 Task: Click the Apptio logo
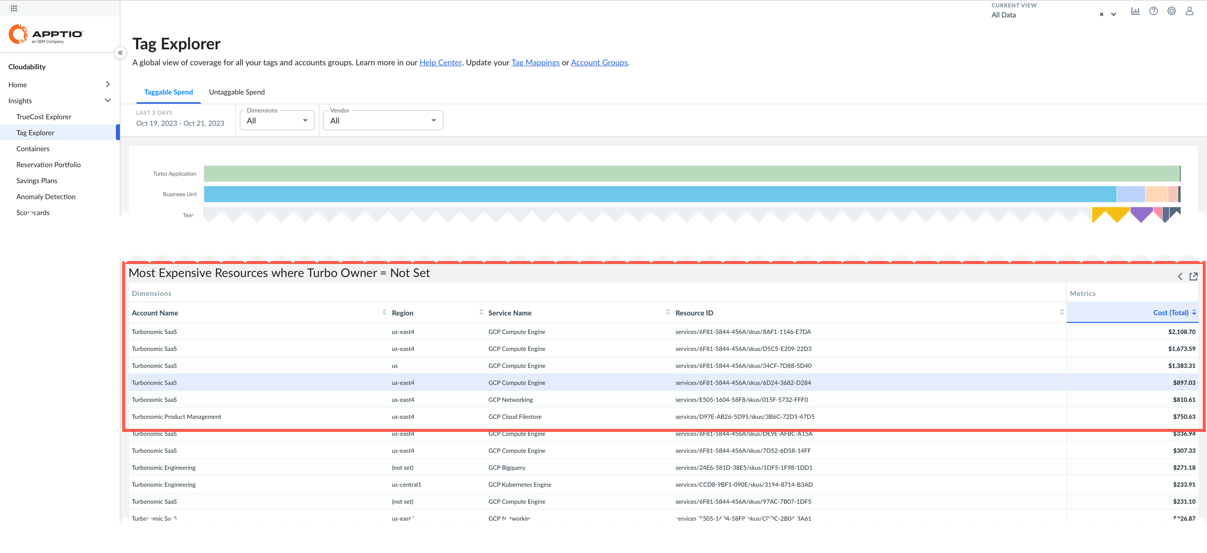click(x=45, y=35)
